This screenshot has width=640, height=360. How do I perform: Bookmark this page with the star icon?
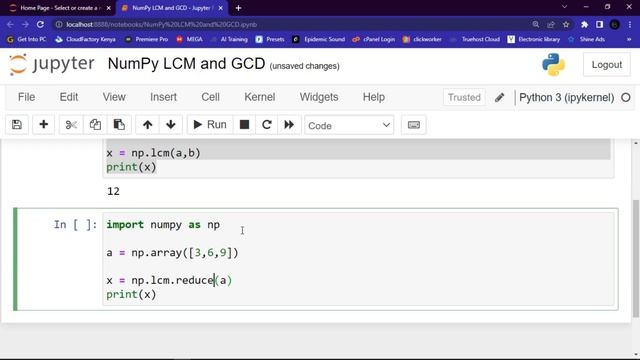566,24
